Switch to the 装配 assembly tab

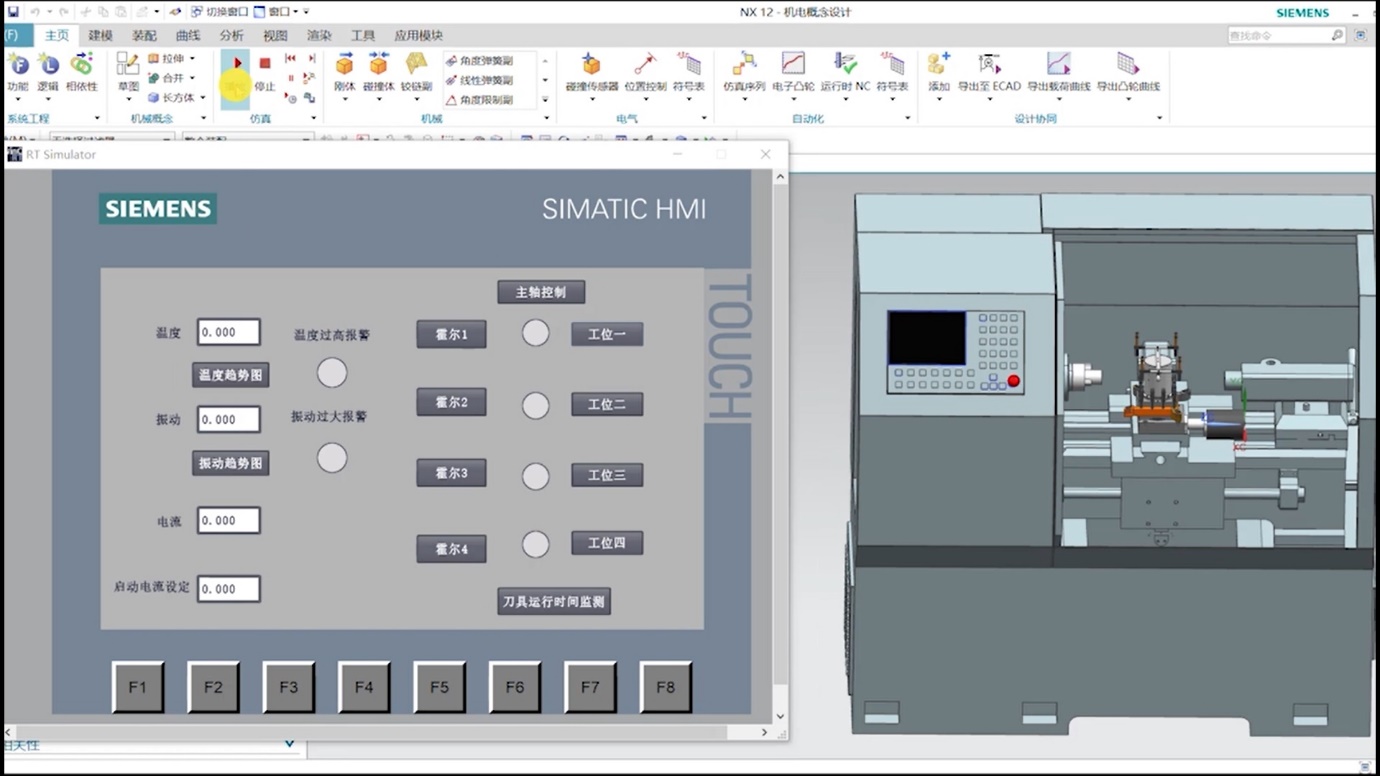coord(144,35)
